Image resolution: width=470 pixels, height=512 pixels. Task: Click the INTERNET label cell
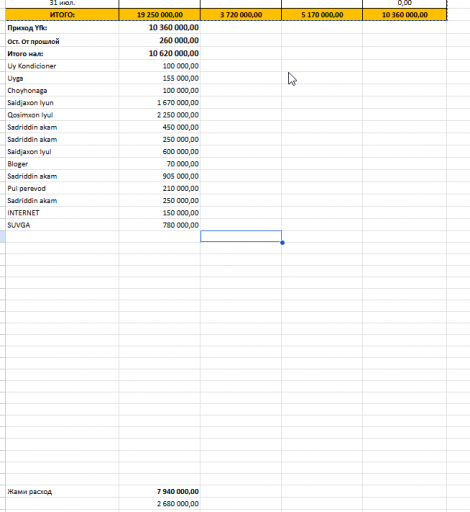62,213
